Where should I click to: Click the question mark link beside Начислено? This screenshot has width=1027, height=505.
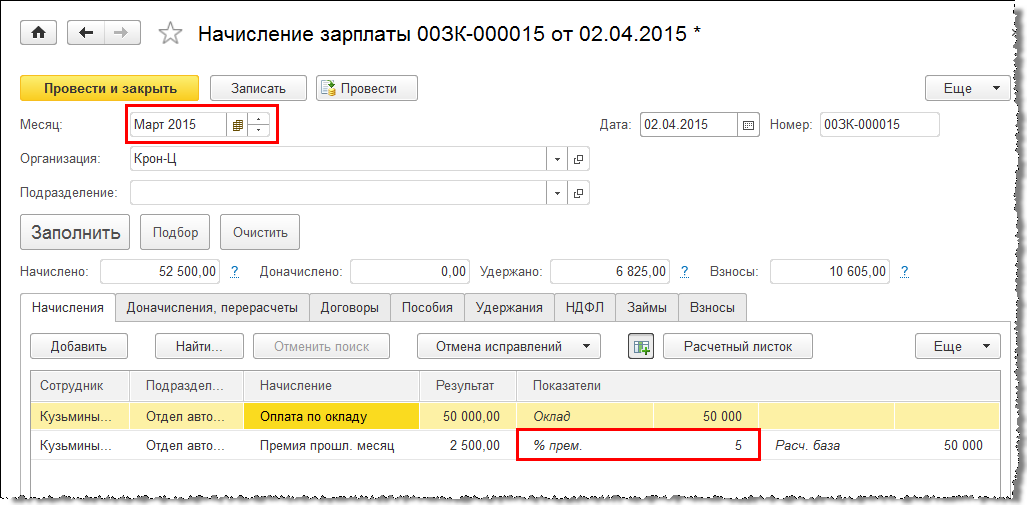click(235, 271)
